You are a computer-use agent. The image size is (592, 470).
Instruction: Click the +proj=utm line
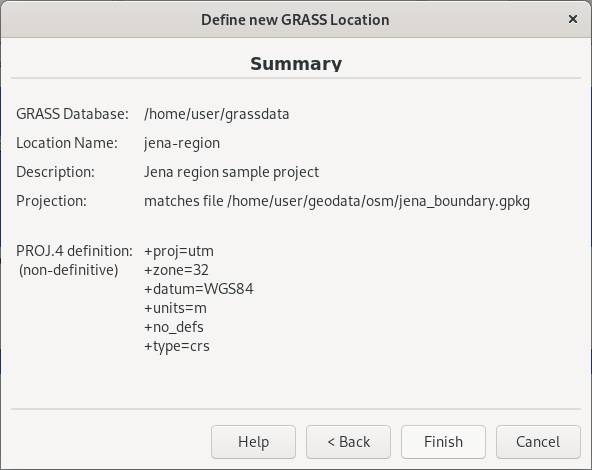[179, 251]
